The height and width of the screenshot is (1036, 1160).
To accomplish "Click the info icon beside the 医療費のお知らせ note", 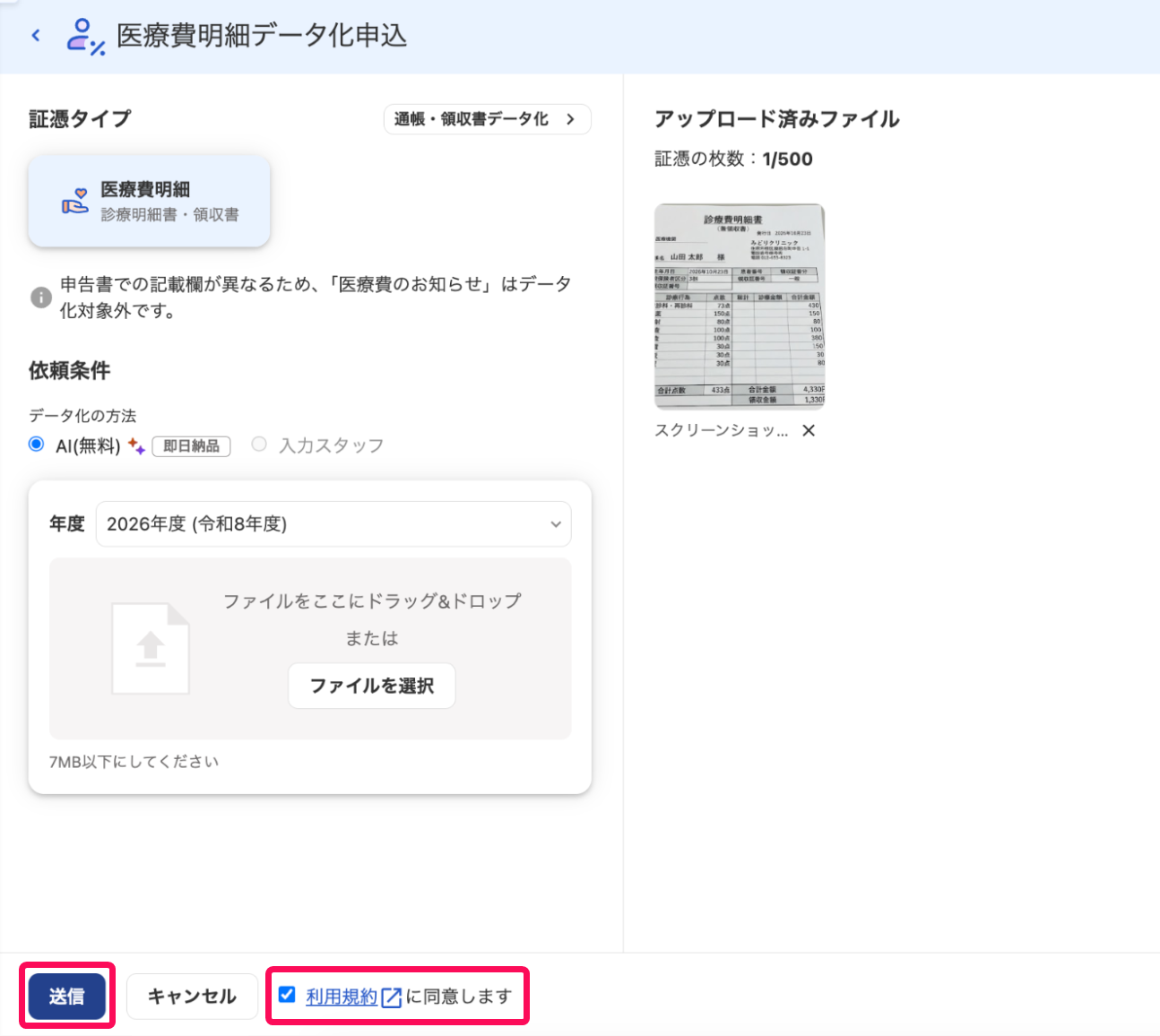I will pyautogui.click(x=41, y=298).
